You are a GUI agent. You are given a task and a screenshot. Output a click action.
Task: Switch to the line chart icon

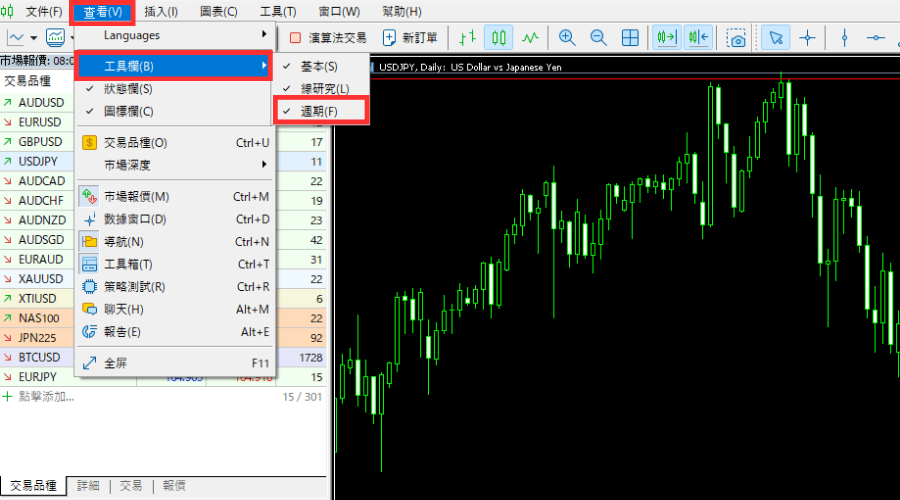tap(531, 38)
